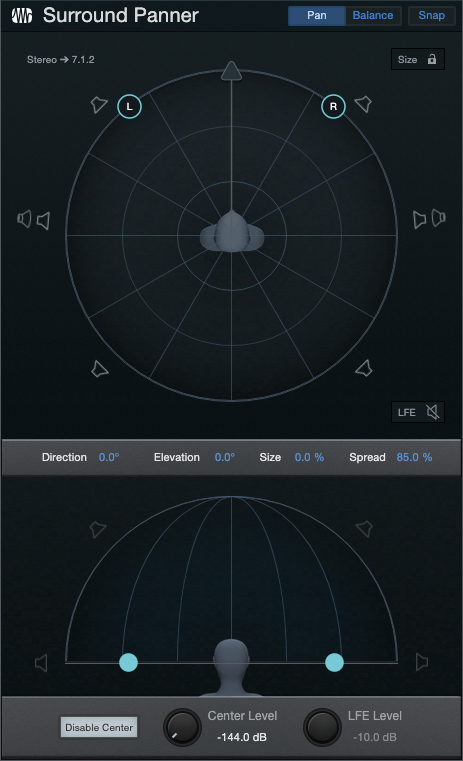Toggle the LFE mute button
The width and height of the screenshot is (463, 761).
417,412
